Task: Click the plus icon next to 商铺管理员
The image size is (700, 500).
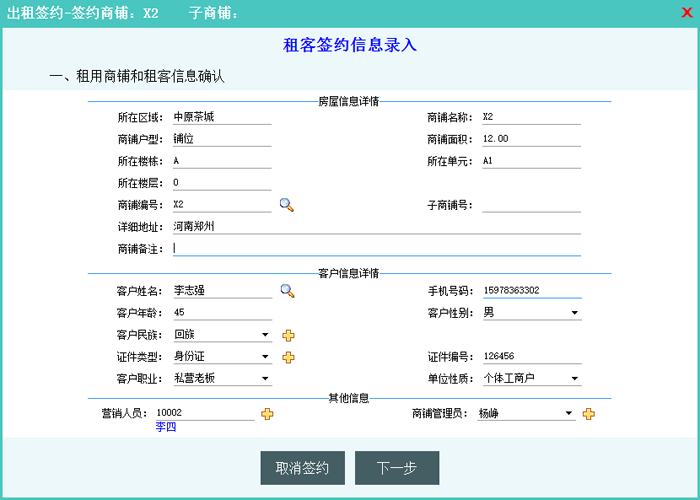Action: [589, 413]
